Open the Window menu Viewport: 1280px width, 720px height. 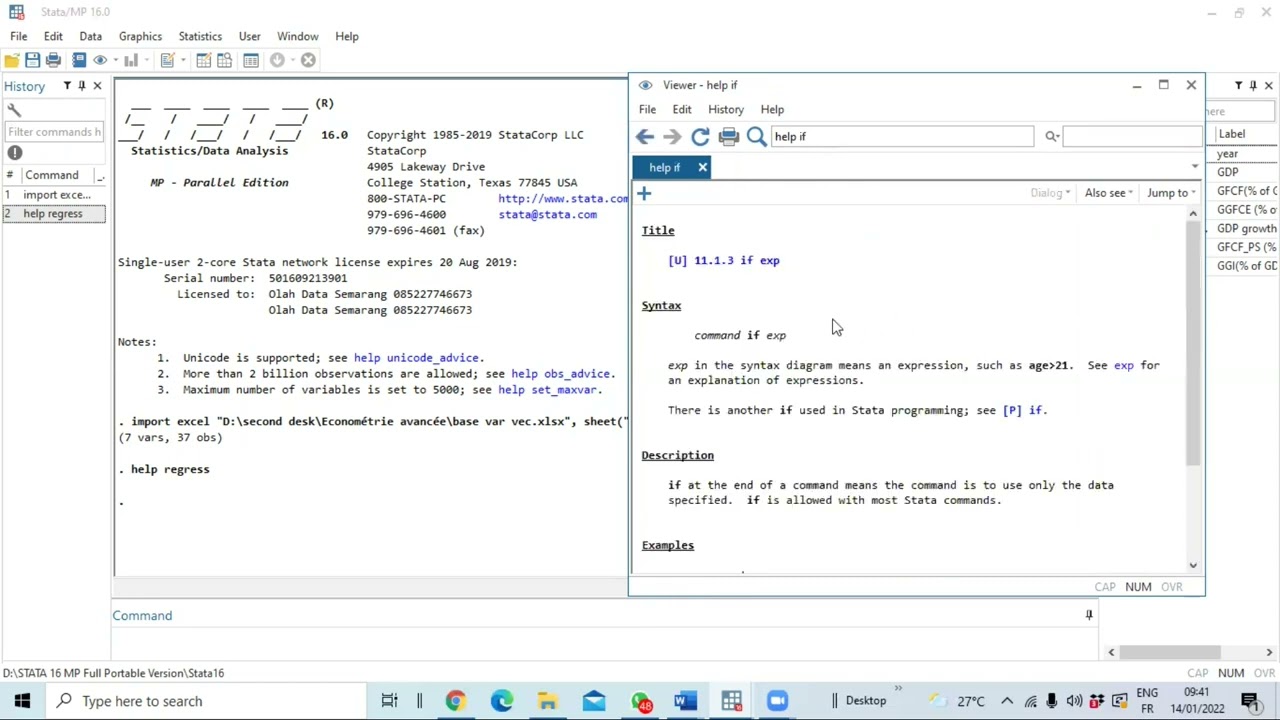coord(298,36)
